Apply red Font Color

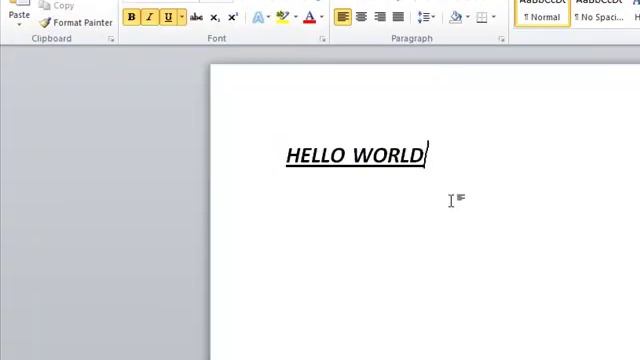[310, 17]
